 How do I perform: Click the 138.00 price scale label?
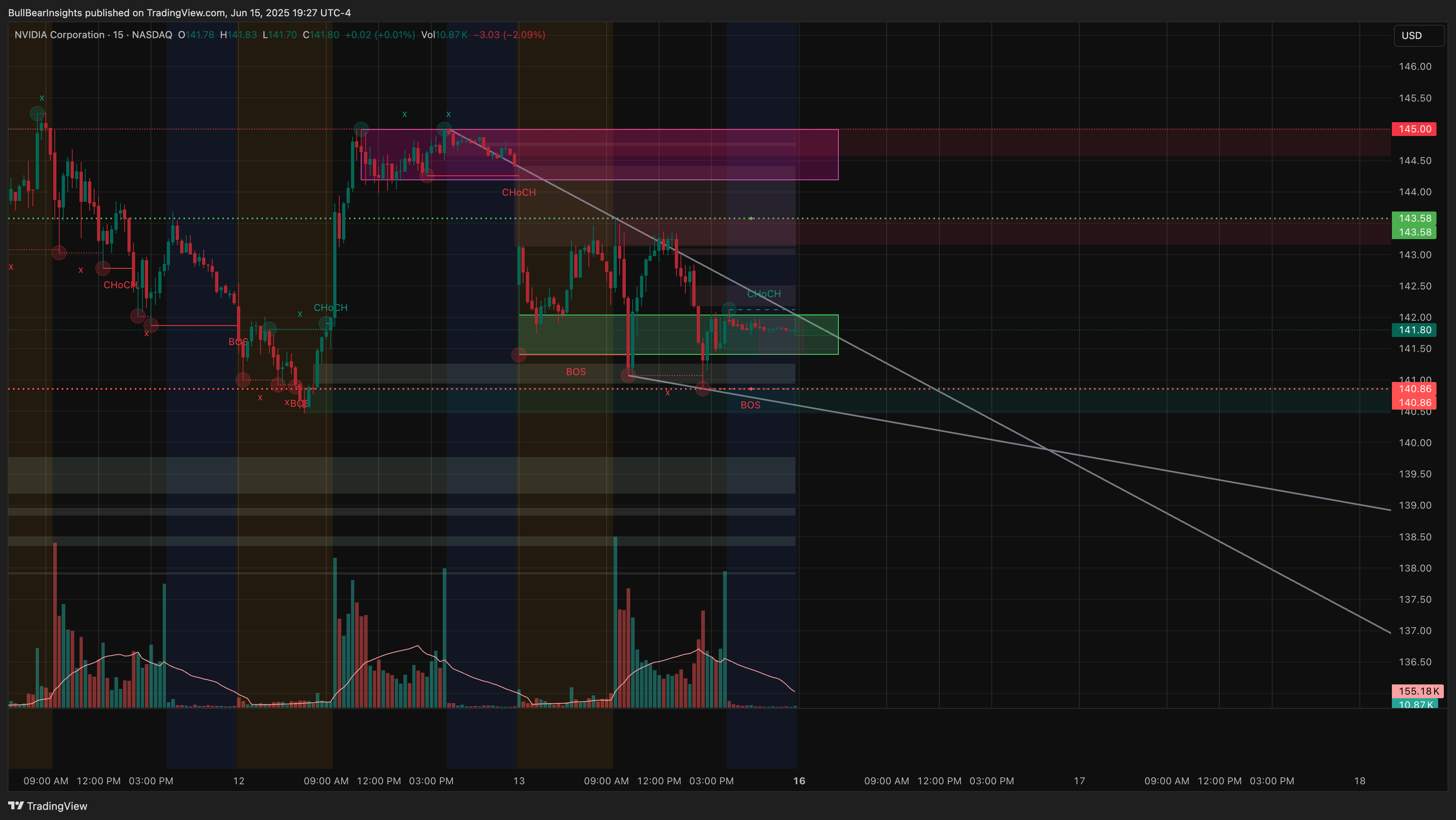(x=1415, y=568)
